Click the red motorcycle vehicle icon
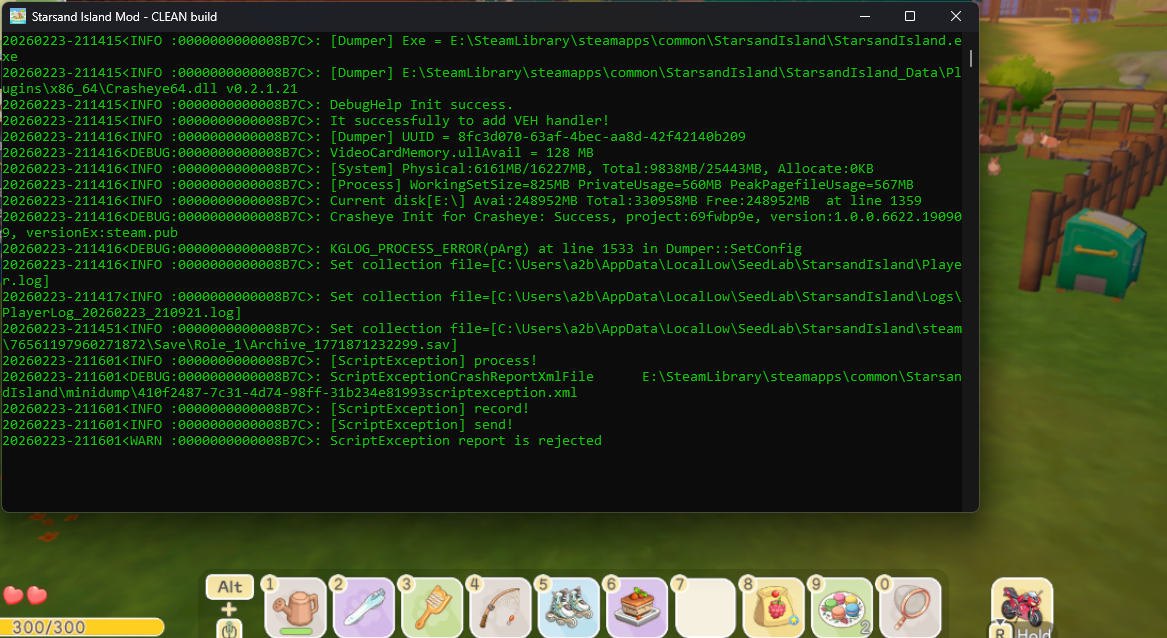 (x=1022, y=604)
